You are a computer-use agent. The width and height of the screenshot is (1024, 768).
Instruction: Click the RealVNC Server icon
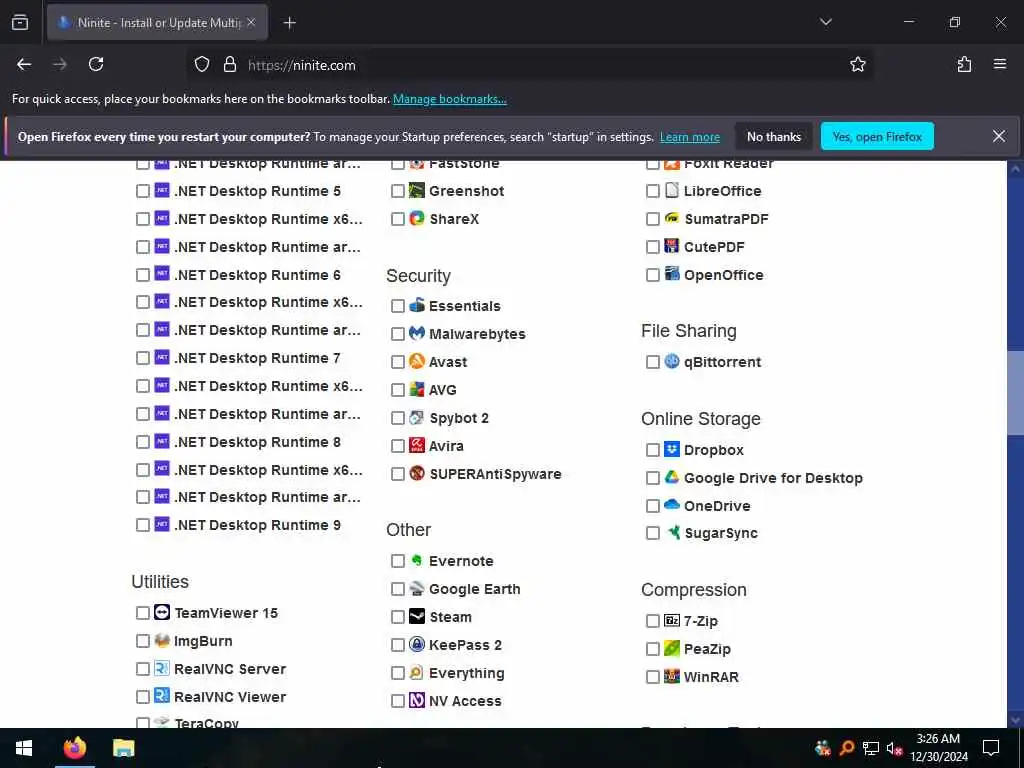[x=162, y=669]
